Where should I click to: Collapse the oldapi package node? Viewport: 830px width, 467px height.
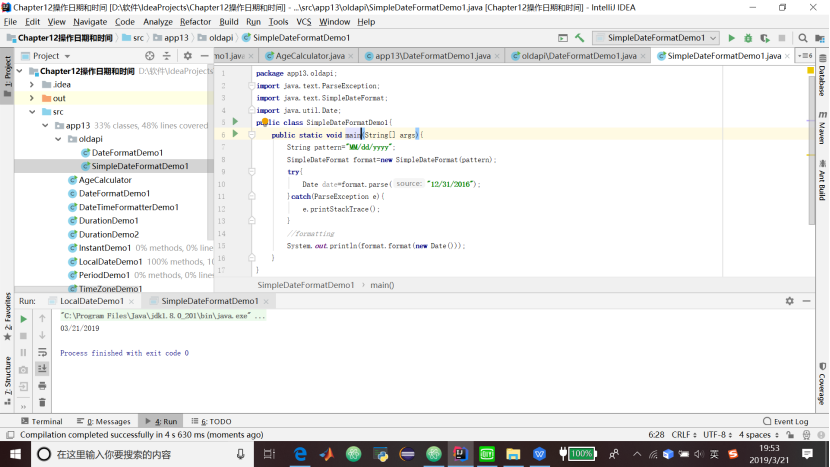click(58, 139)
